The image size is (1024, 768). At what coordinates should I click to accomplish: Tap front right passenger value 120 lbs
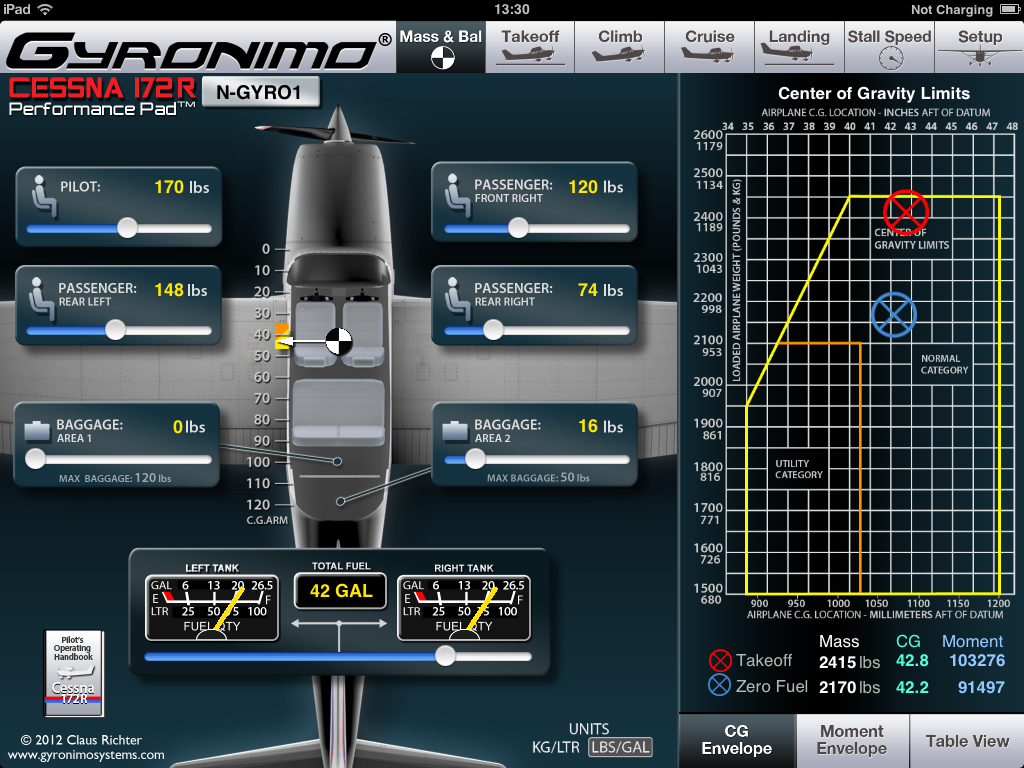(596, 187)
